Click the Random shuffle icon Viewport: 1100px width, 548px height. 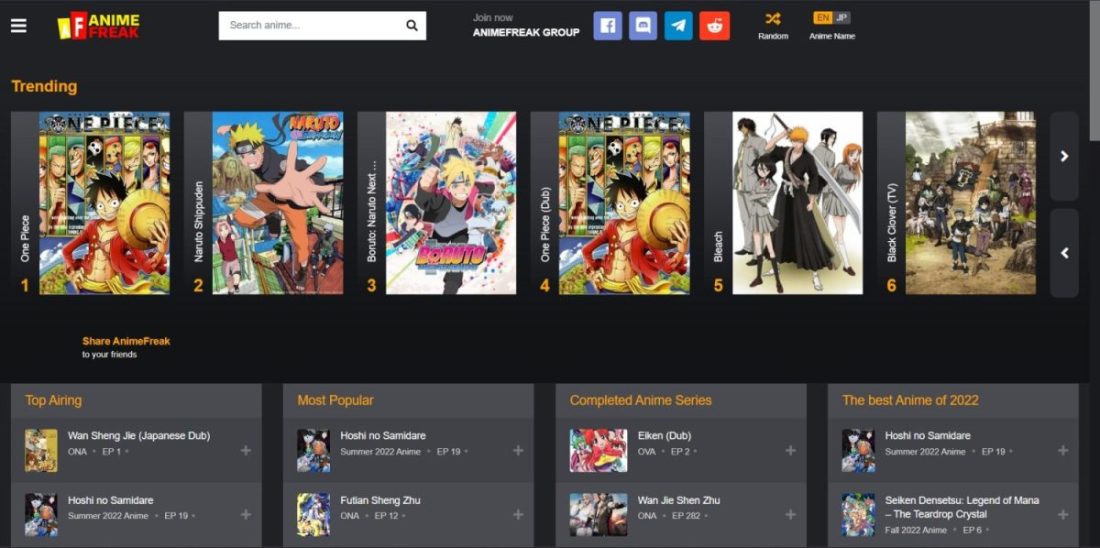(773, 19)
